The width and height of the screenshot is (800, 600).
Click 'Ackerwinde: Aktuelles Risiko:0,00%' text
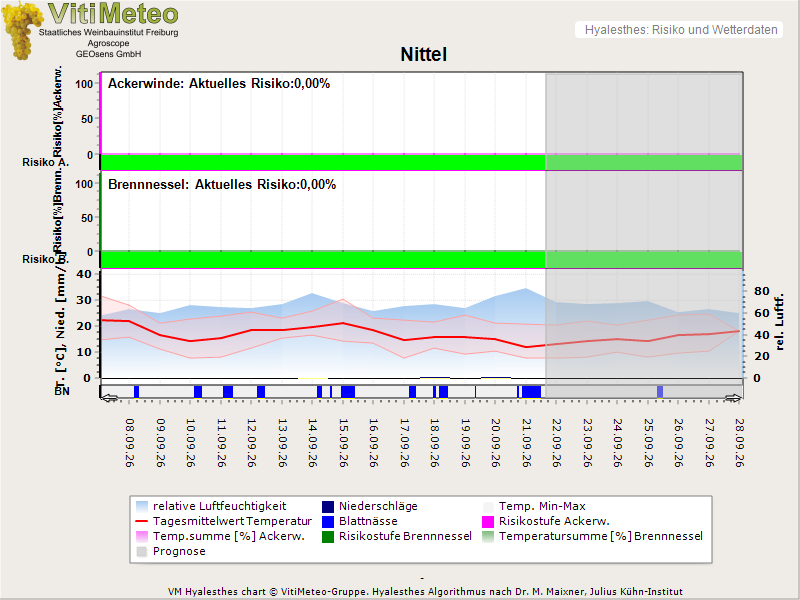pos(219,84)
